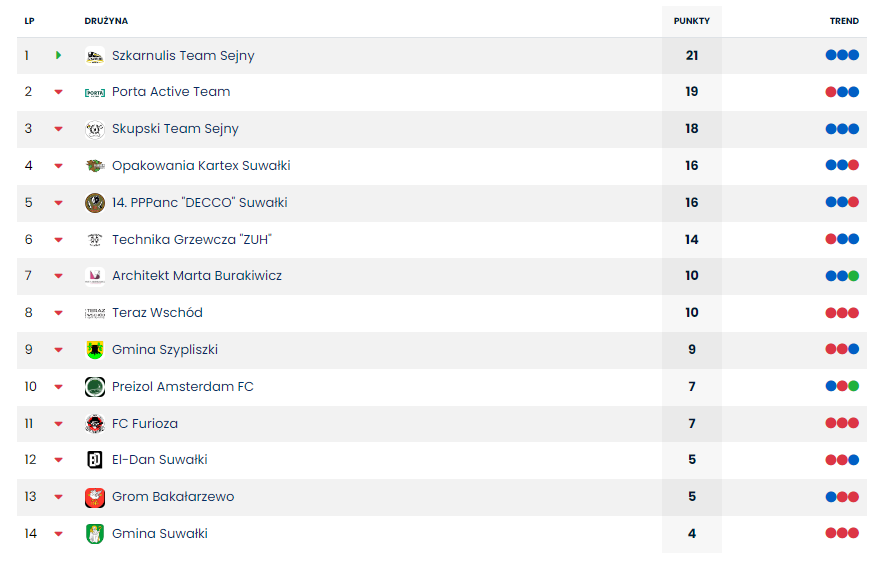Sort table by PUNKTY column header
Screen dimensions: 872x567
click(x=692, y=21)
